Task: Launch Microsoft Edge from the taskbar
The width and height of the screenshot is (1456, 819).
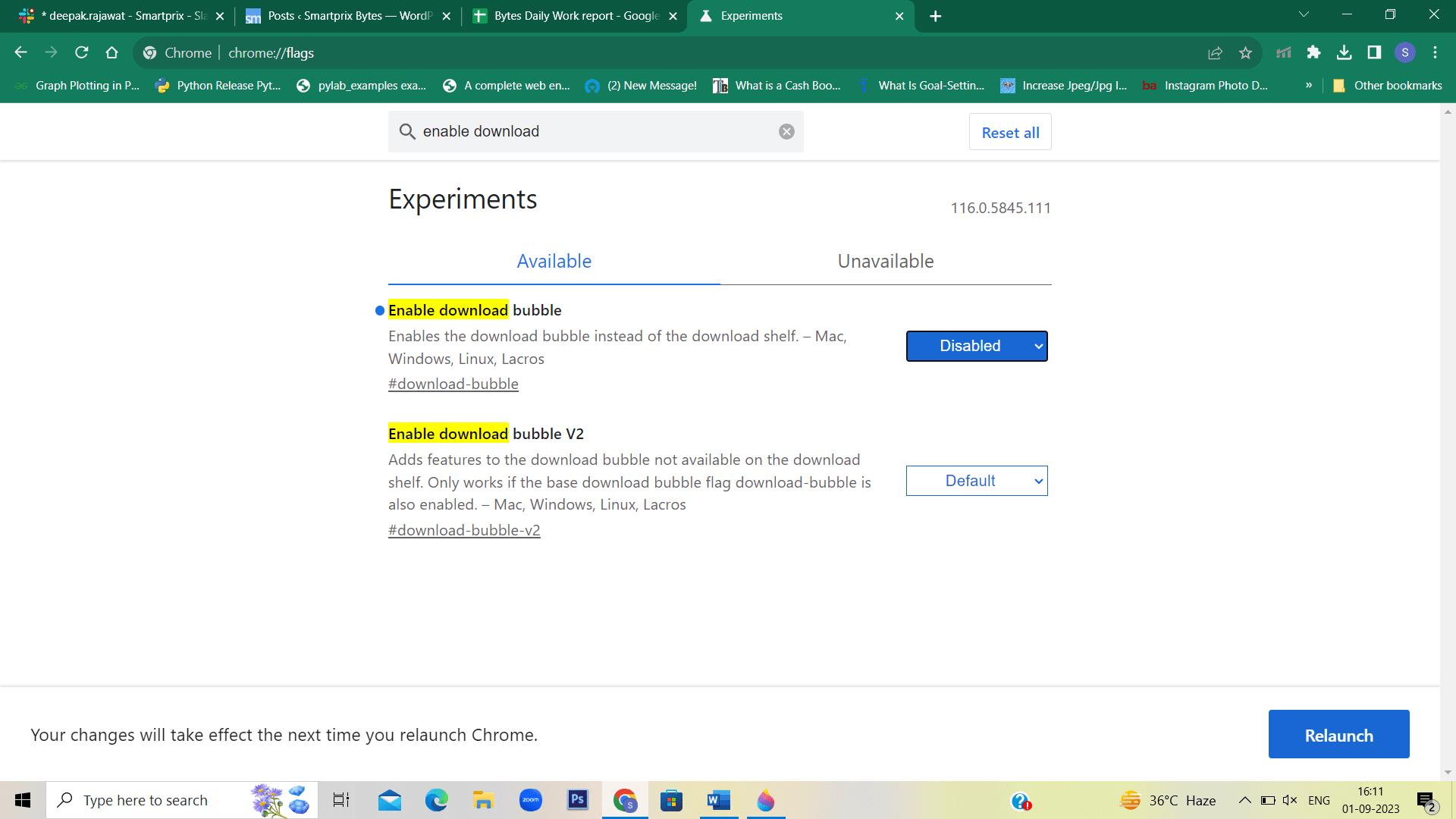Action: (x=435, y=800)
